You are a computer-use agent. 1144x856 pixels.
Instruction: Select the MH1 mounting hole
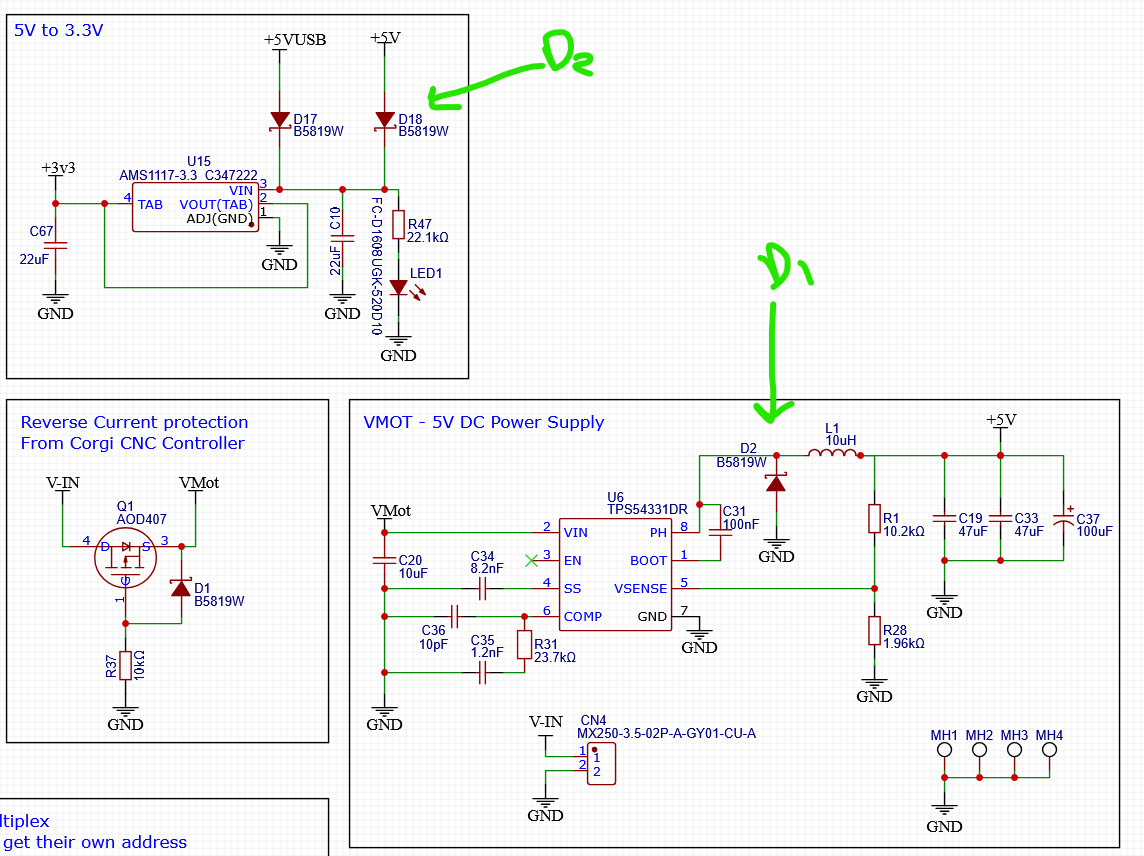[943, 753]
